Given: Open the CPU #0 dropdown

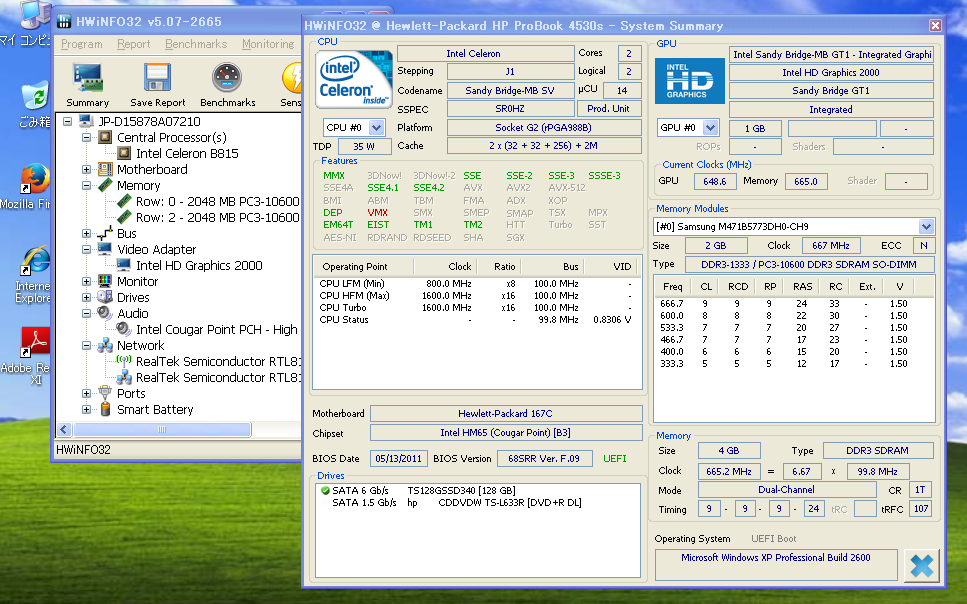Looking at the screenshot, I should point(376,128).
